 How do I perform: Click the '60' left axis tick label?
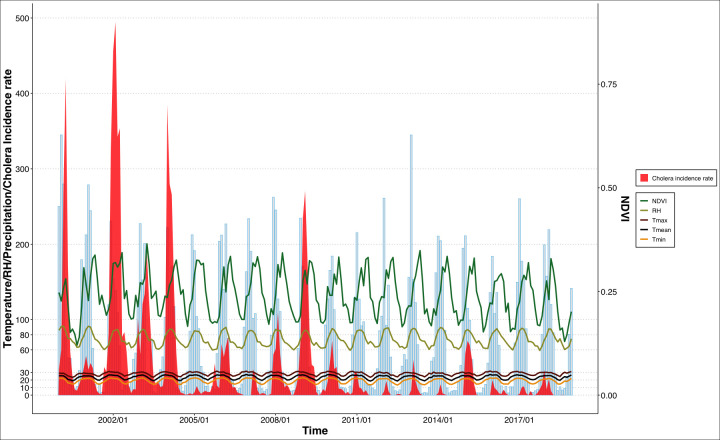coord(25,350)
